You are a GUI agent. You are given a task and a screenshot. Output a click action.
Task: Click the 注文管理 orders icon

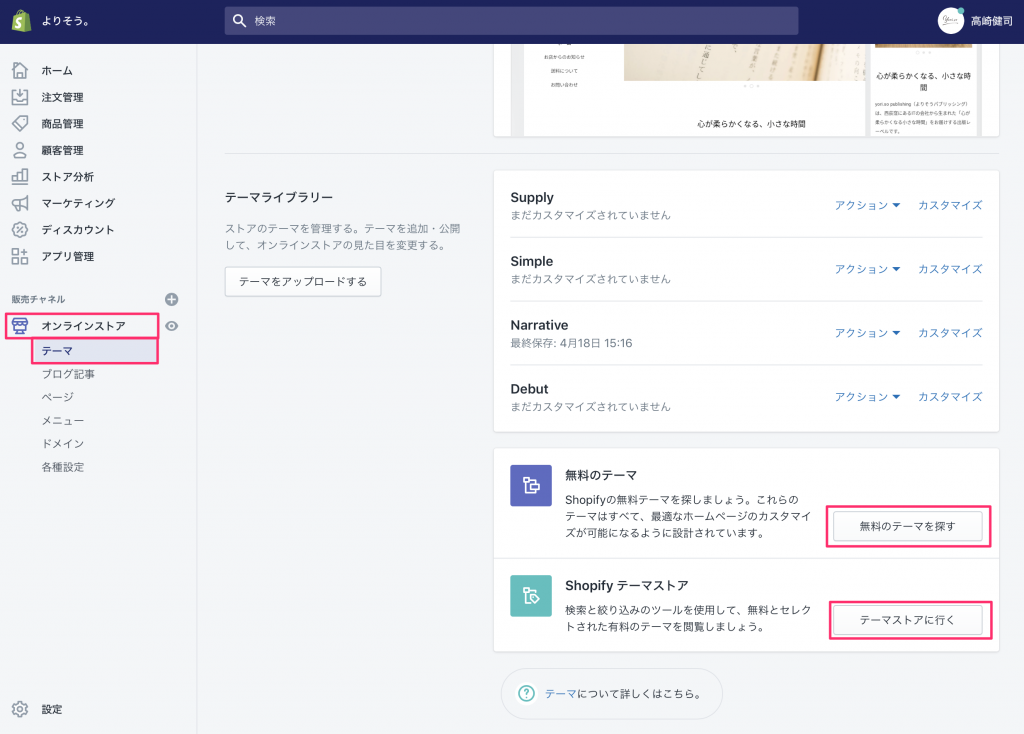tap(20, 97)
